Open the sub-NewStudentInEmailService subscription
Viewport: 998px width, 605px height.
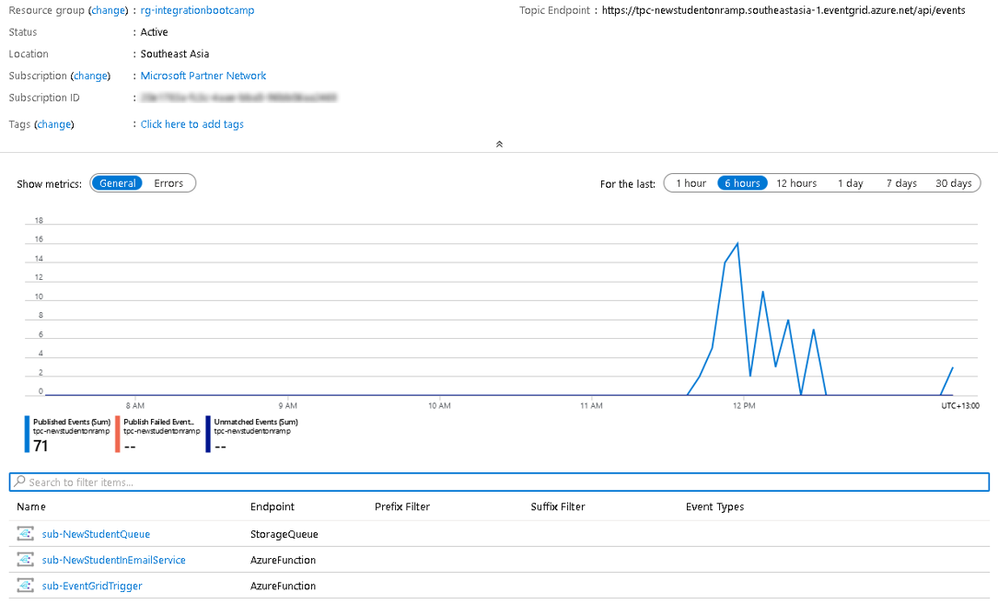point(114,560)
